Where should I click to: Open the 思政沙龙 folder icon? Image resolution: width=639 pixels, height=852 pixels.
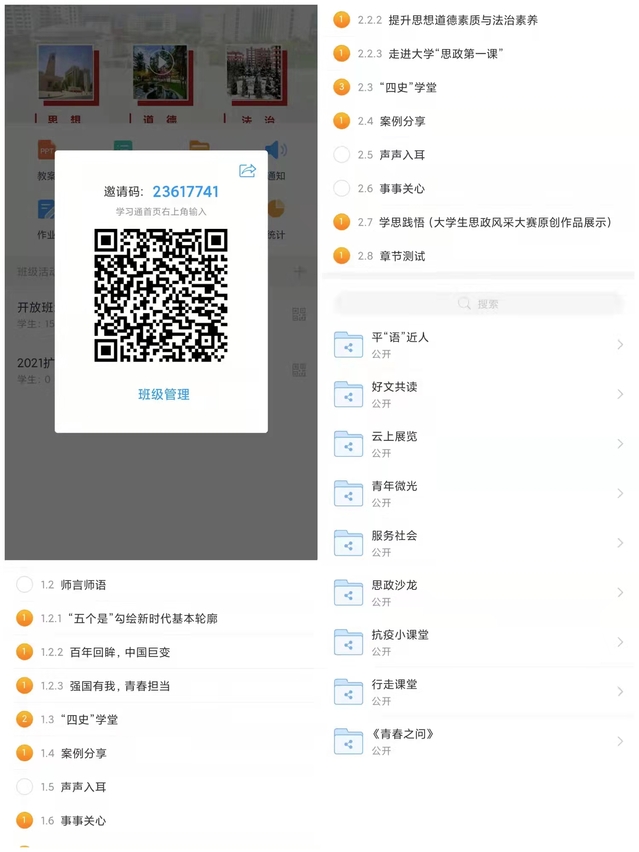tap(348, 593)
